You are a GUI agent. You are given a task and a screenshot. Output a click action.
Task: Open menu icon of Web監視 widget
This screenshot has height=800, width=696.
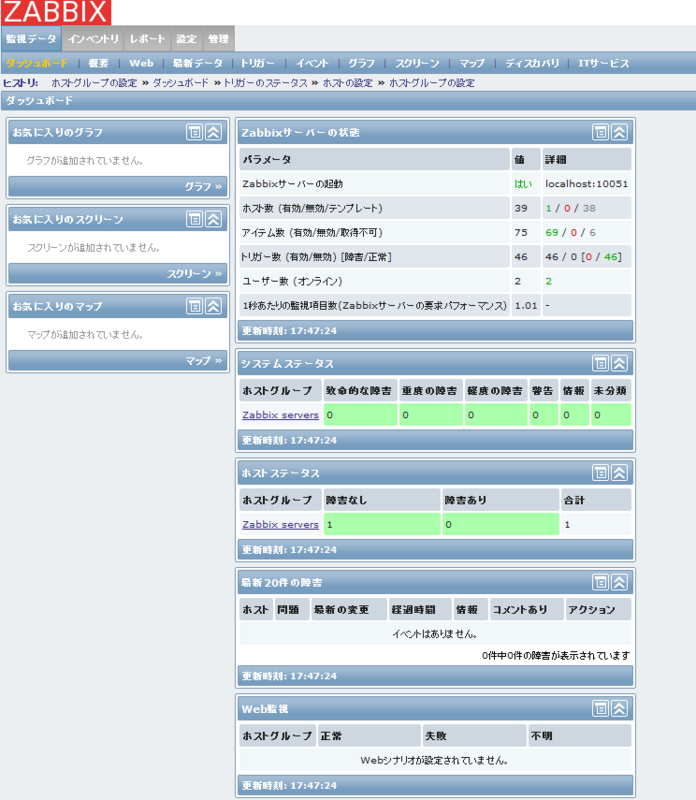600,708
